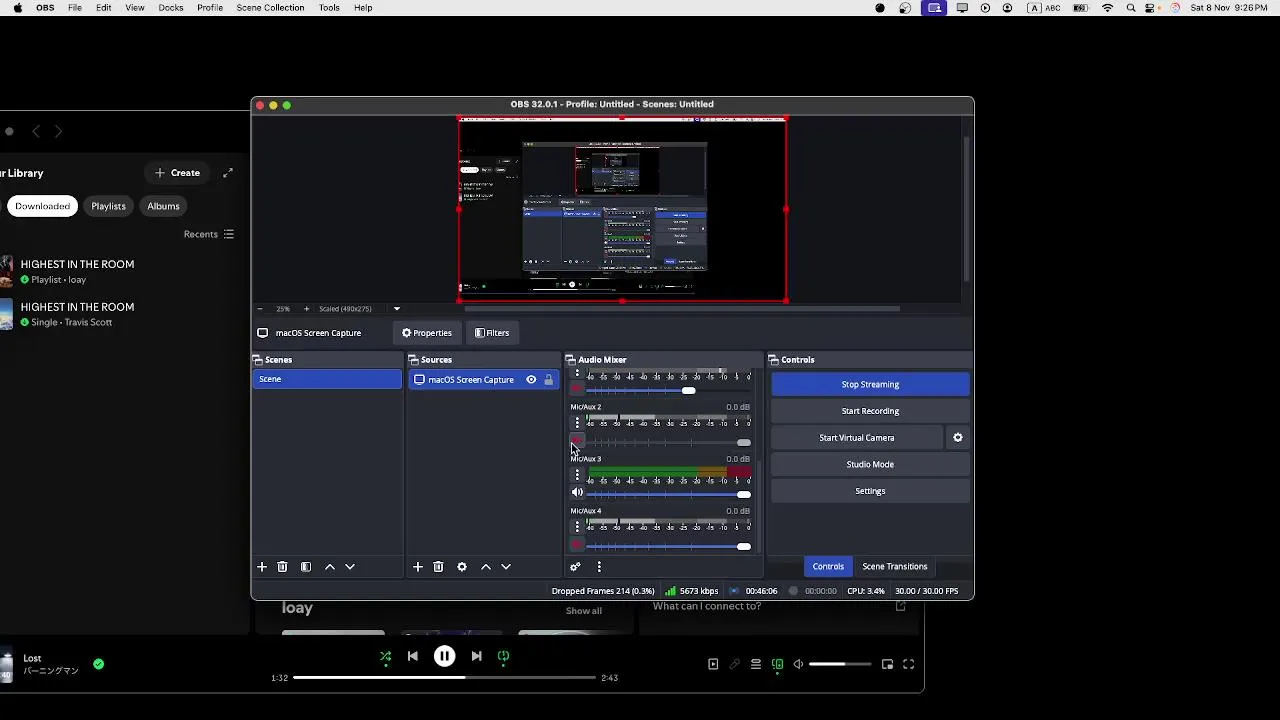The image size is (1280, 720).
Task: Open source Filters button
Action: (492, 333)
